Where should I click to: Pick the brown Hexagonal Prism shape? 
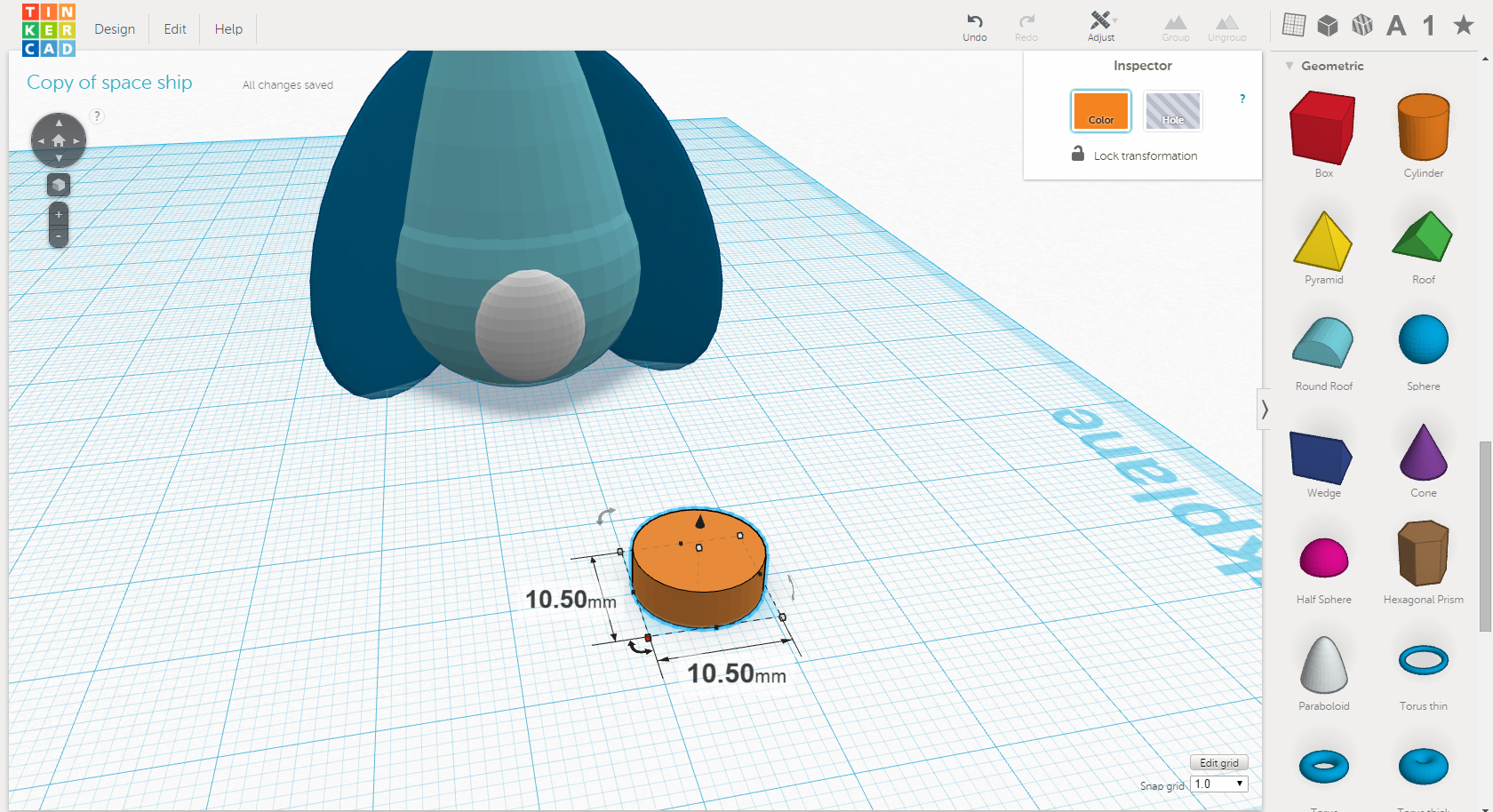coord(1424,553)
